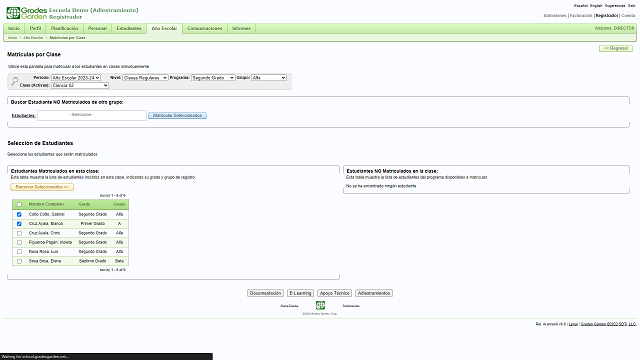Screen dimensions: 640x360
Task: Click the magnifying glass search icon
Action: click(x=15, y=81)
